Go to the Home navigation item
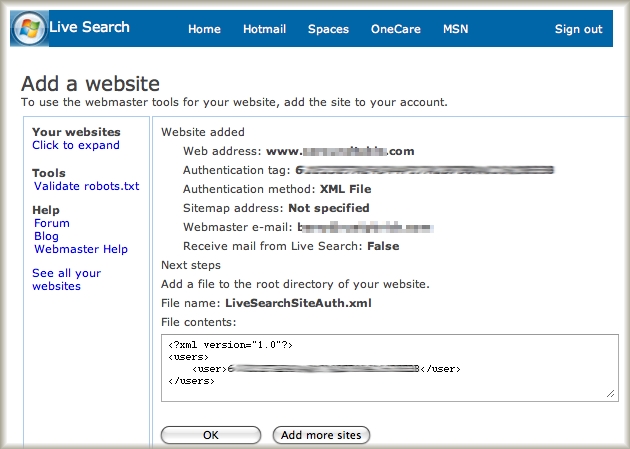Screen dimensions: 630x449 click(204, 29)
